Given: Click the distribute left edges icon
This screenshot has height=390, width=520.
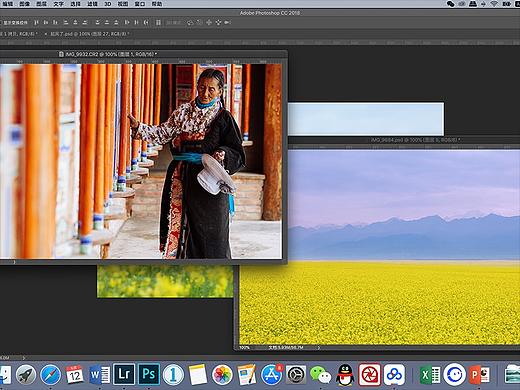Looking at the screenshot, I should [x=127, y=22].
